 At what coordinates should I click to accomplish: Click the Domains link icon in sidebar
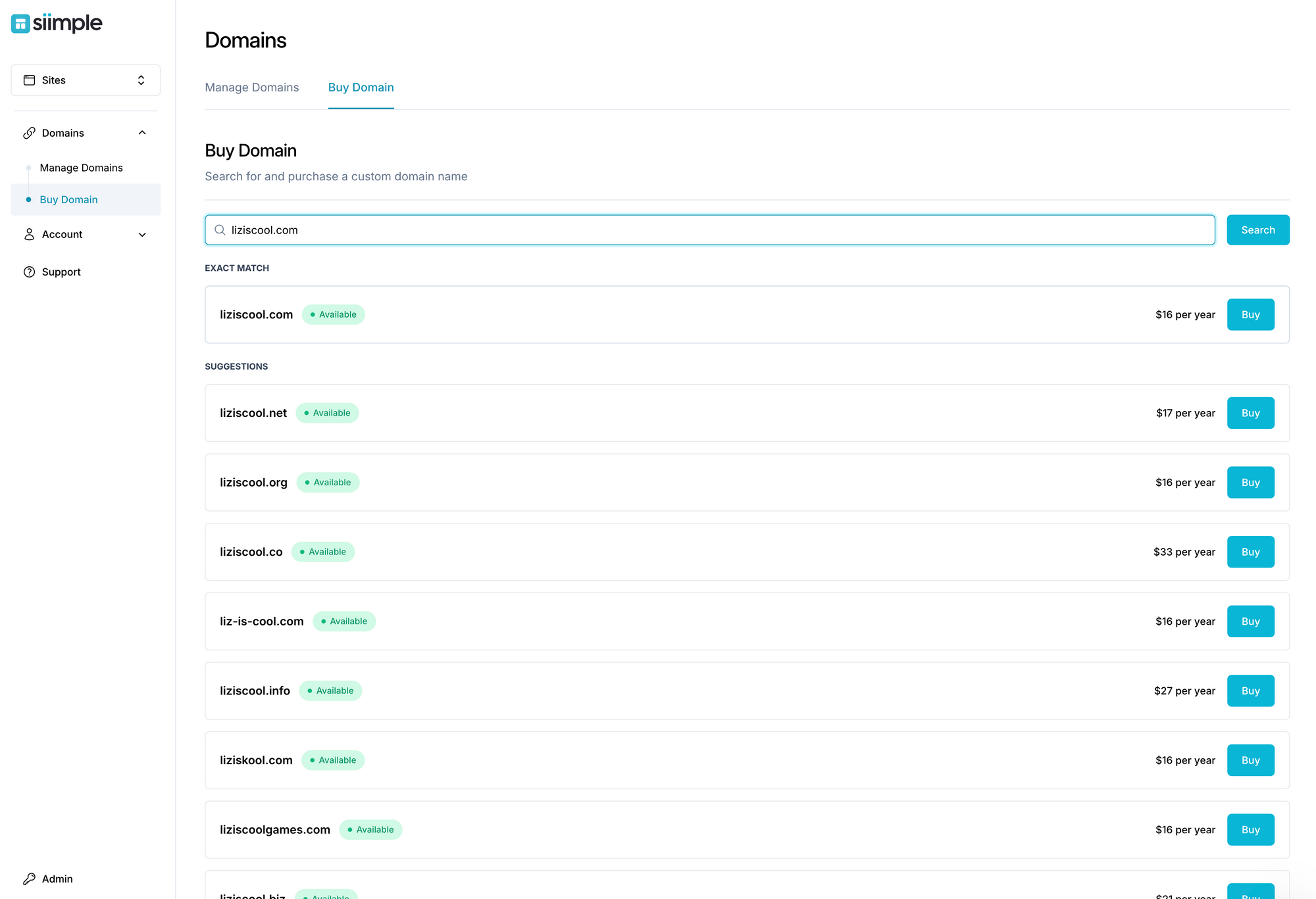click(29, 133)
